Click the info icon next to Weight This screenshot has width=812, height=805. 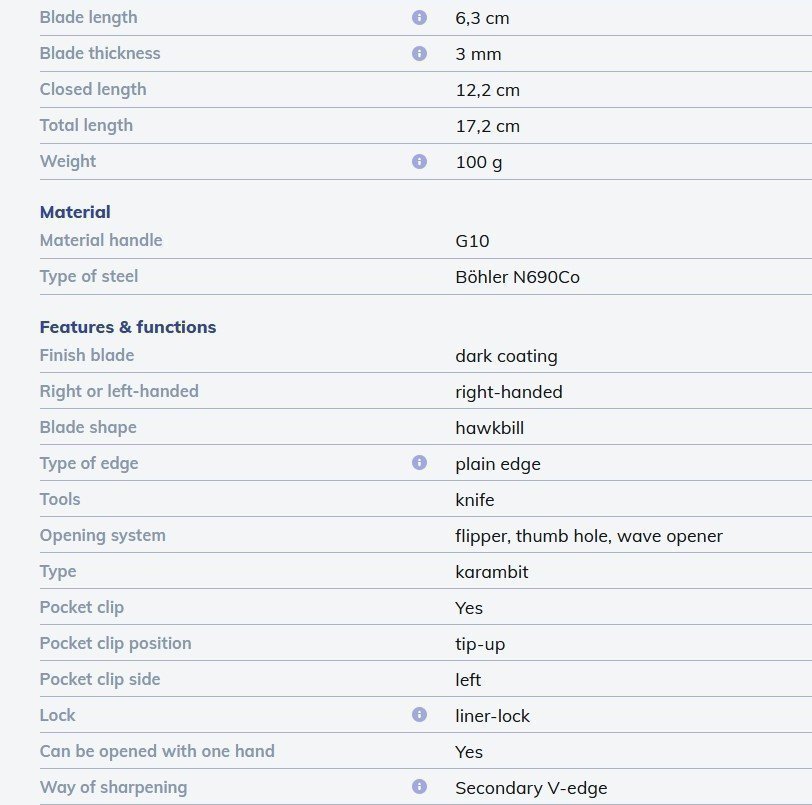point(419,162)
